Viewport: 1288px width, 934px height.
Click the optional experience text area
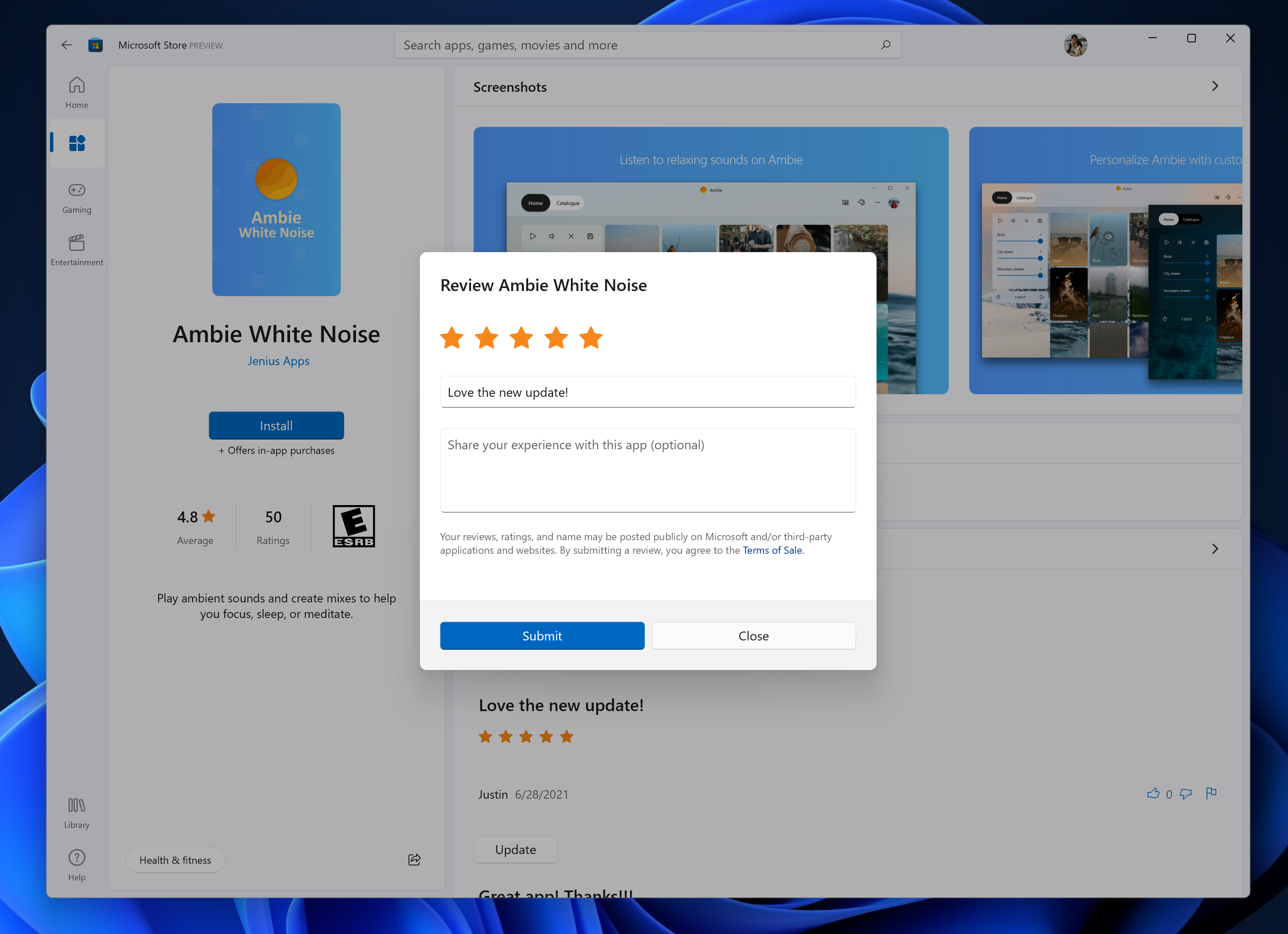647,470
